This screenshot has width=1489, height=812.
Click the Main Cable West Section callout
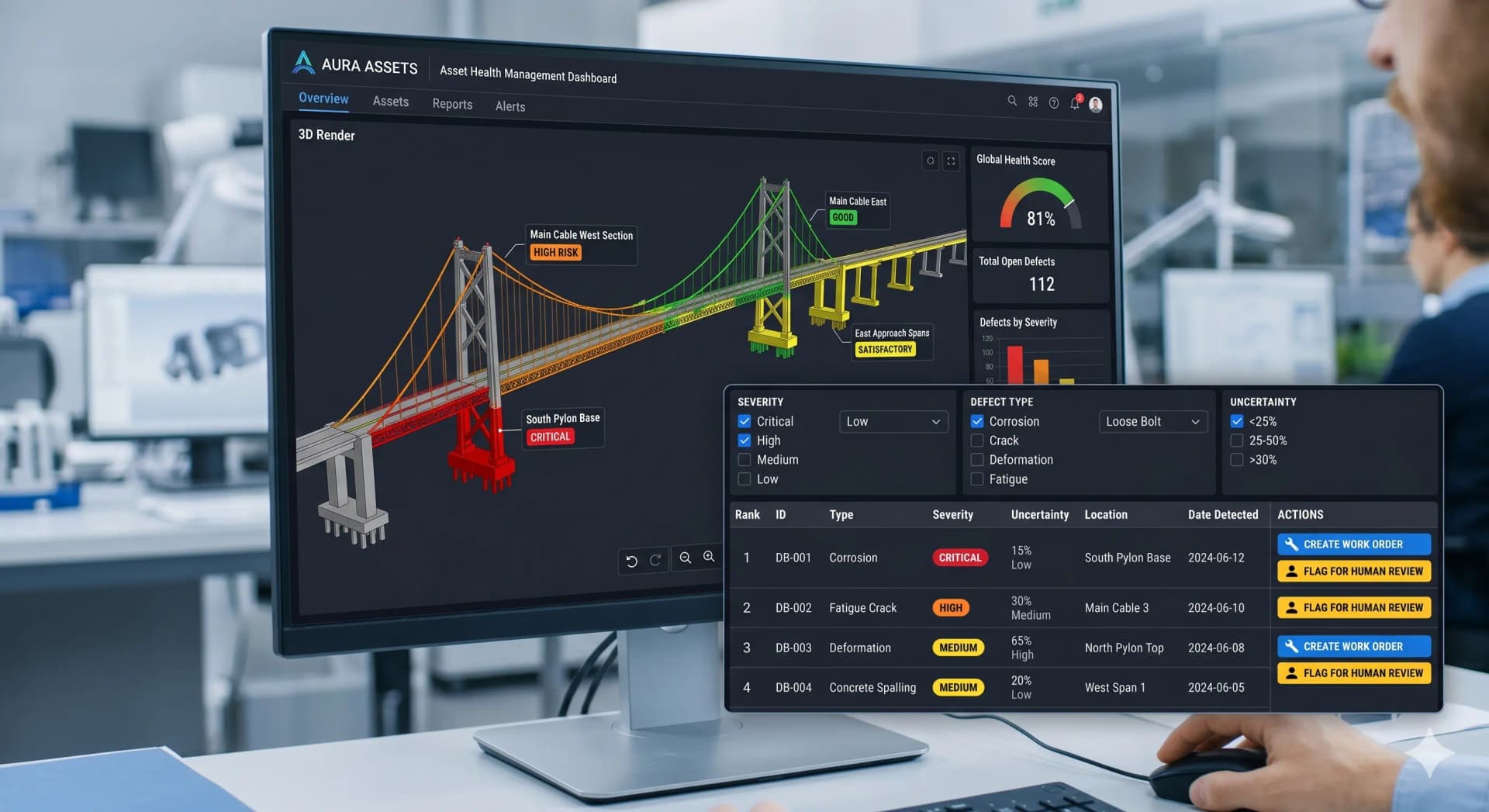pyautogui.click(x=581, y=244)
